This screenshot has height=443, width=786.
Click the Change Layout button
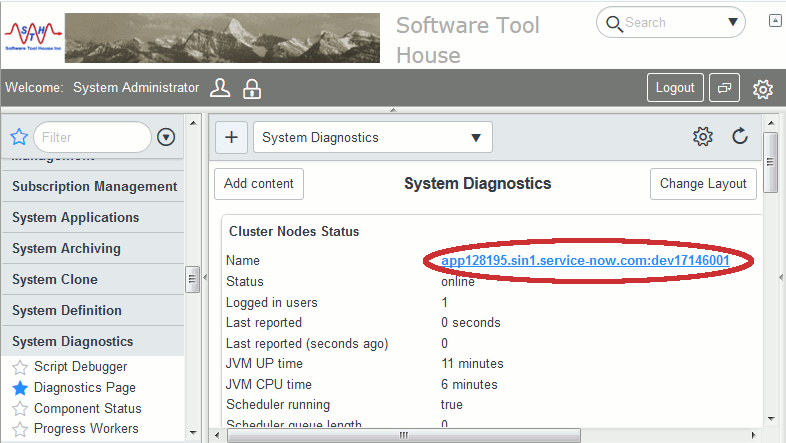point(703,184)
